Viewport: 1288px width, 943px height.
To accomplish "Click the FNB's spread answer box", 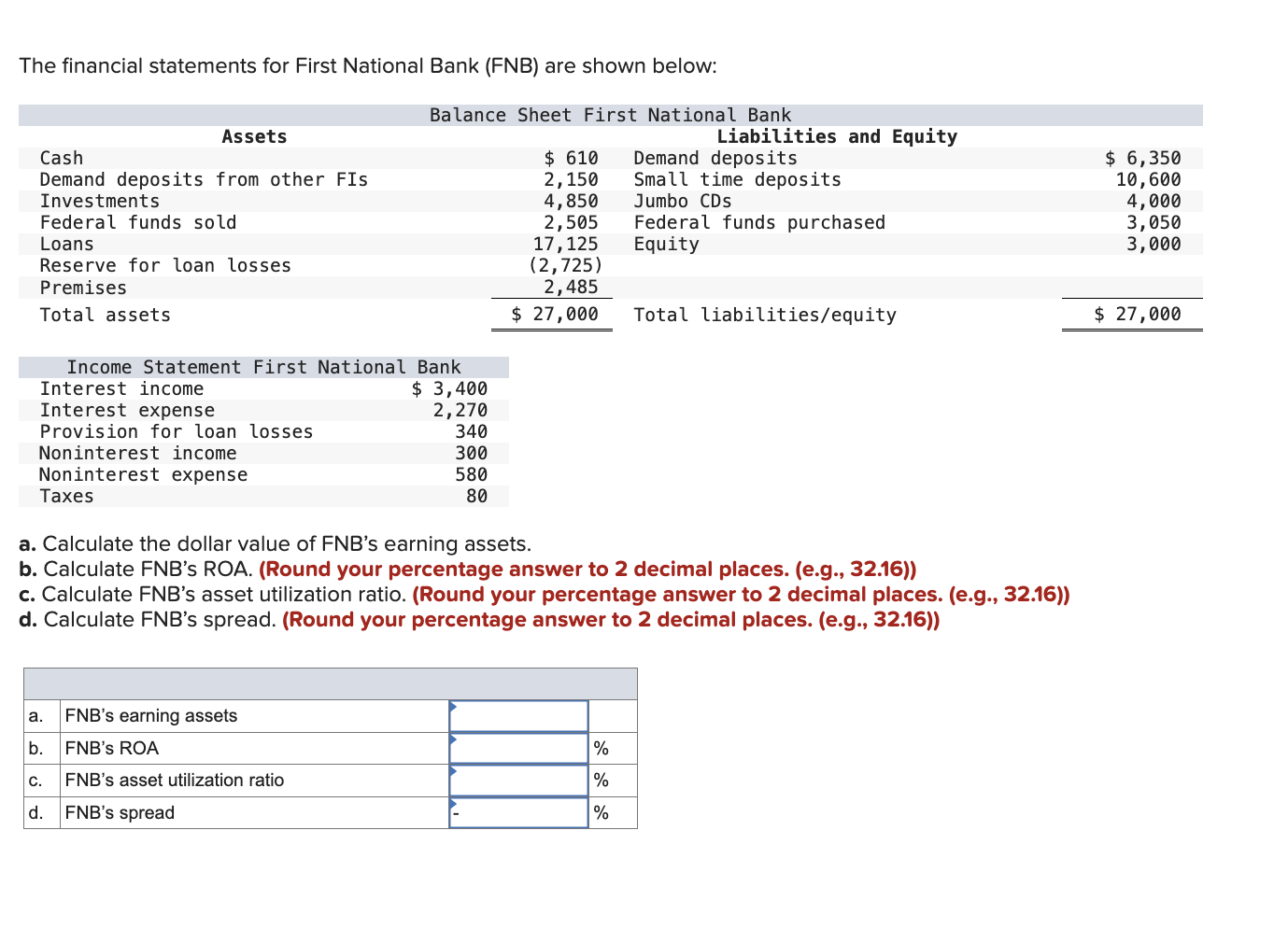I will tap(517, 811).
